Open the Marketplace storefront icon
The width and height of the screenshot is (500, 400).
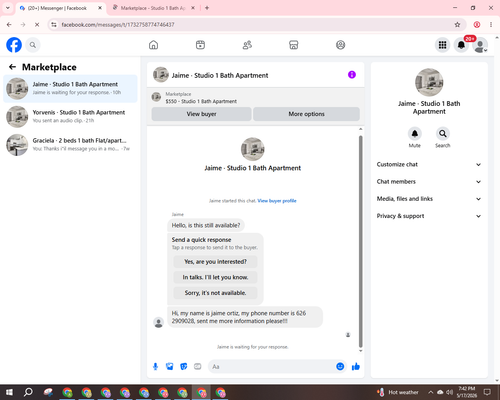click(294, 45)
